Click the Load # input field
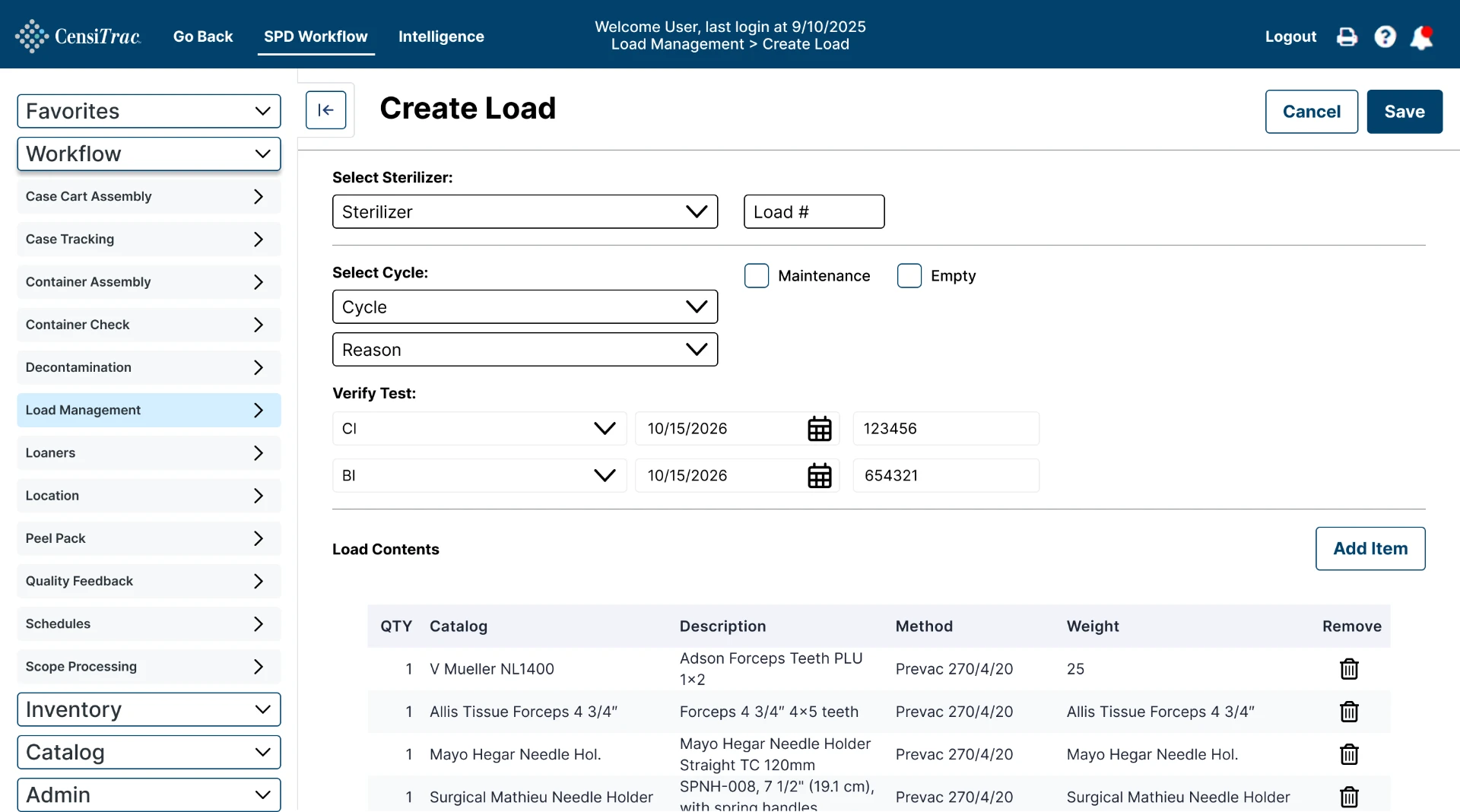Screen dimensions: 1460x812 [814, 212]
